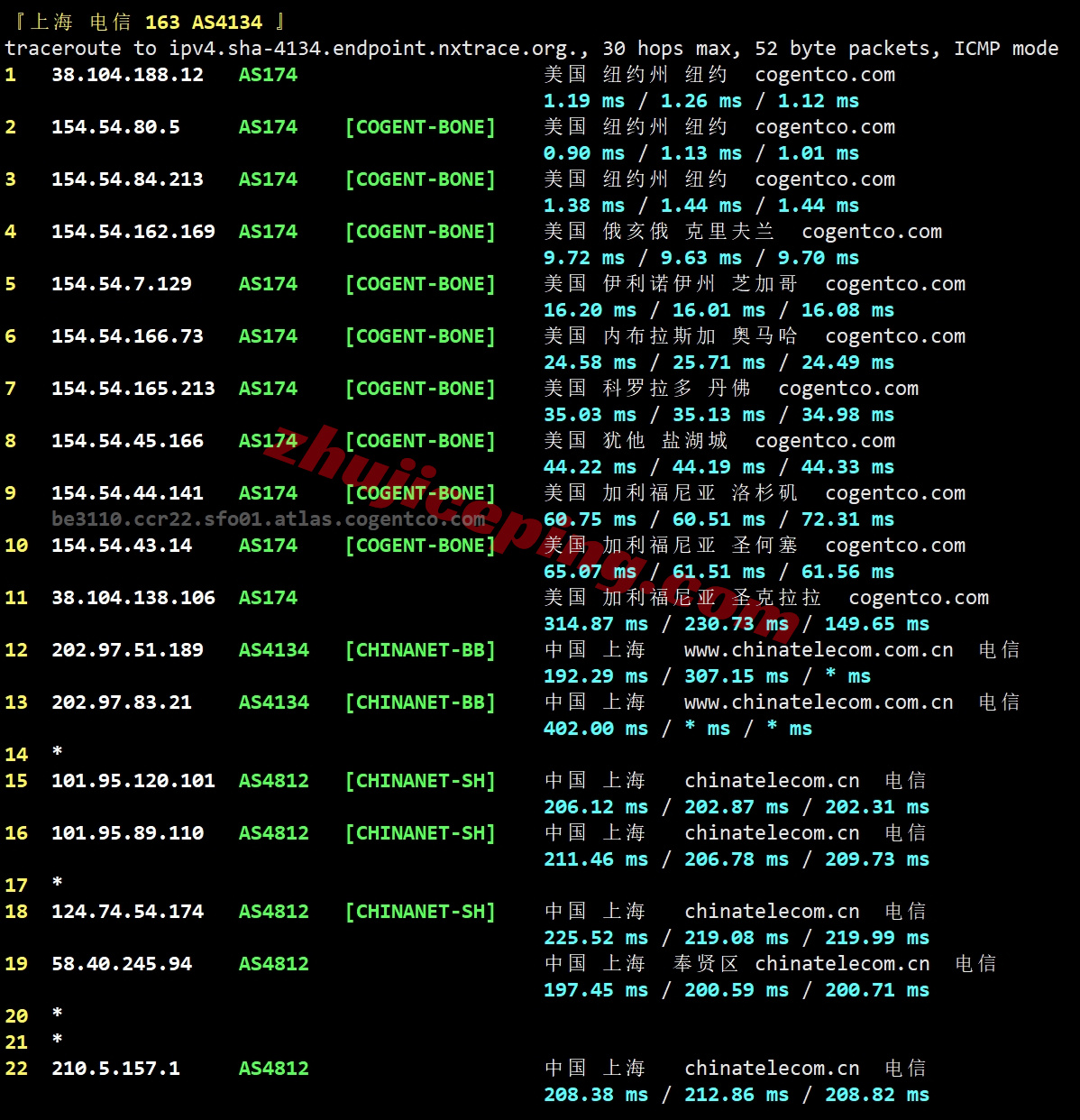Screen dimensions: 1080x1120
Task: Click AS4812 on hop 22 row
Action: tap(274, 1069)
